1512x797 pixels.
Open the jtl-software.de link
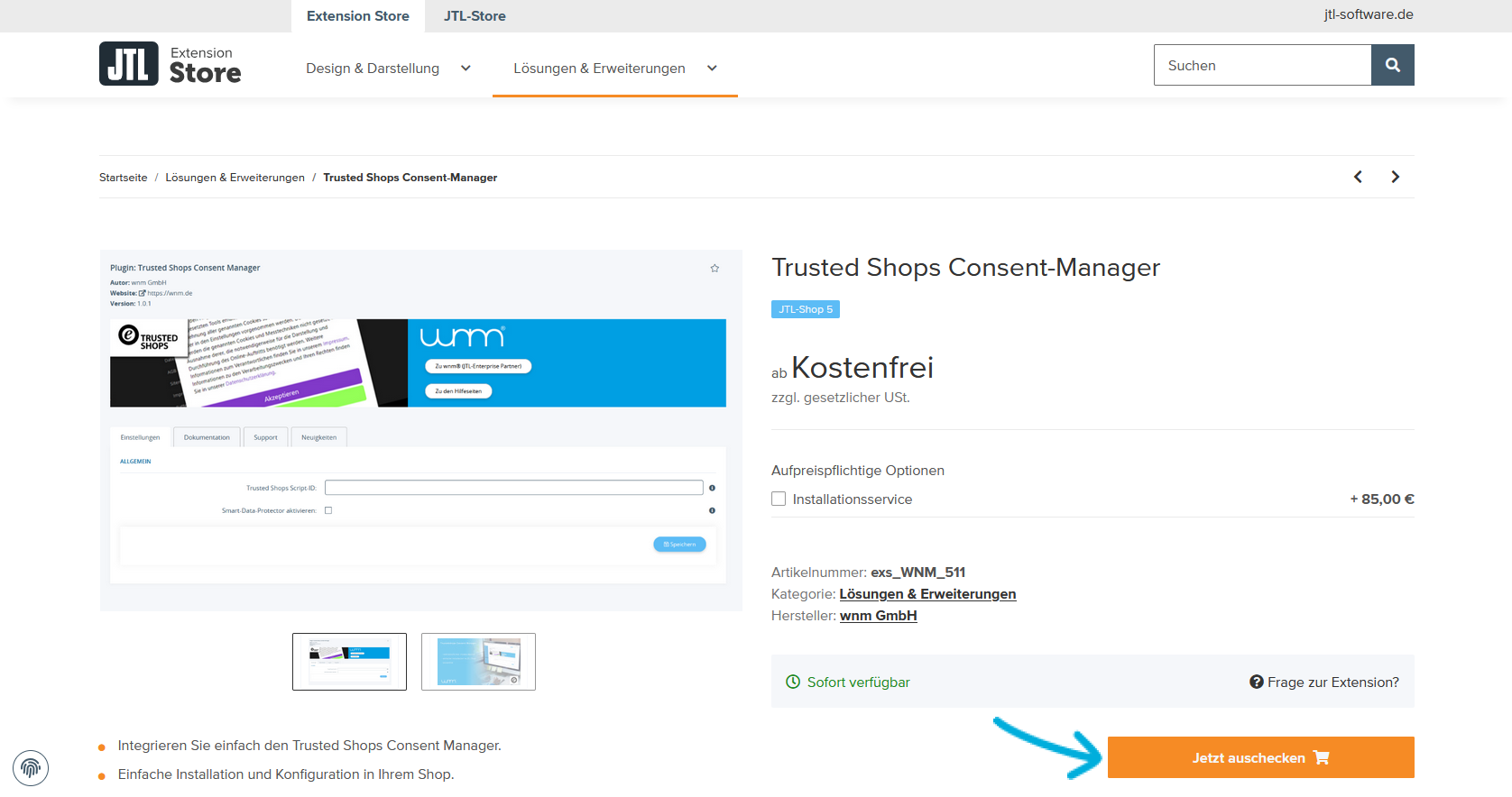(1369, 14)
